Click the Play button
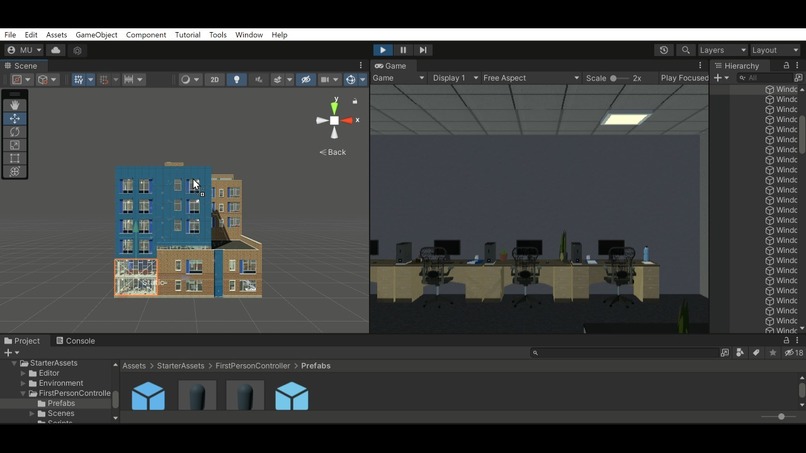806x453 pixels. pyautogui.click(x=382, y=50)
